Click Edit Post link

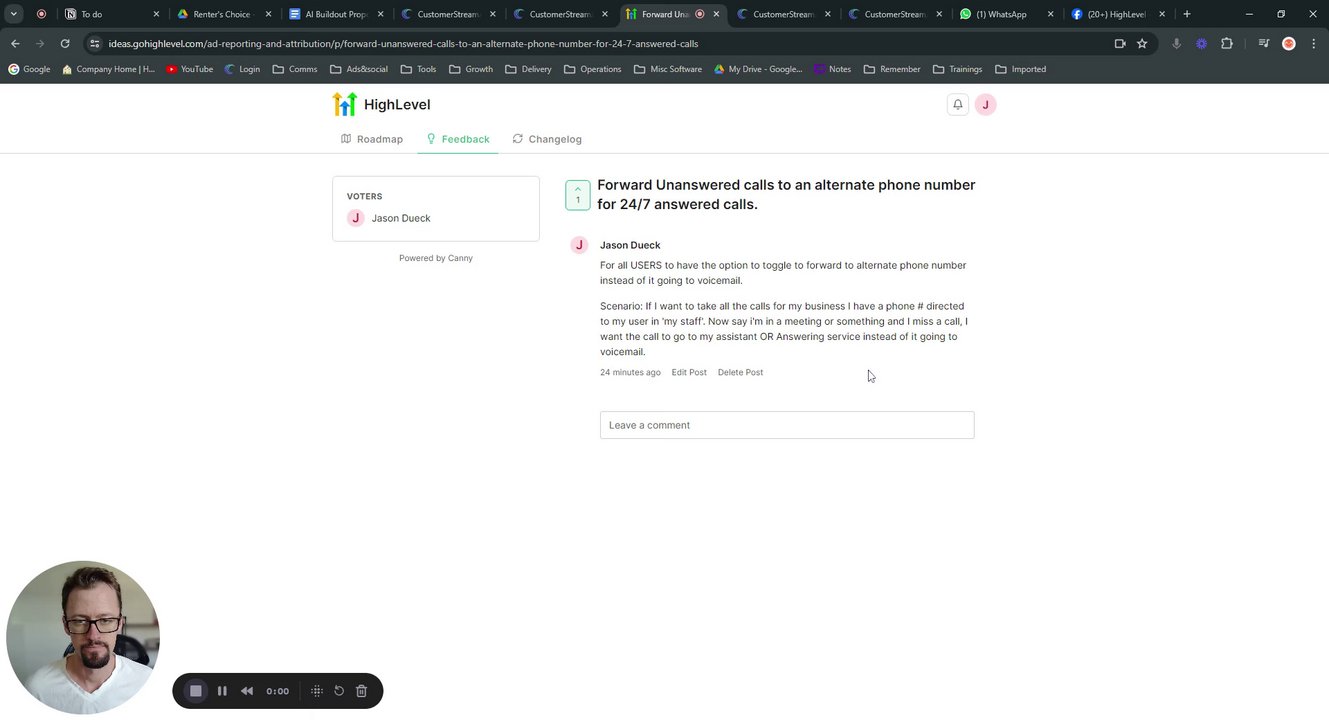click(689, 372)
